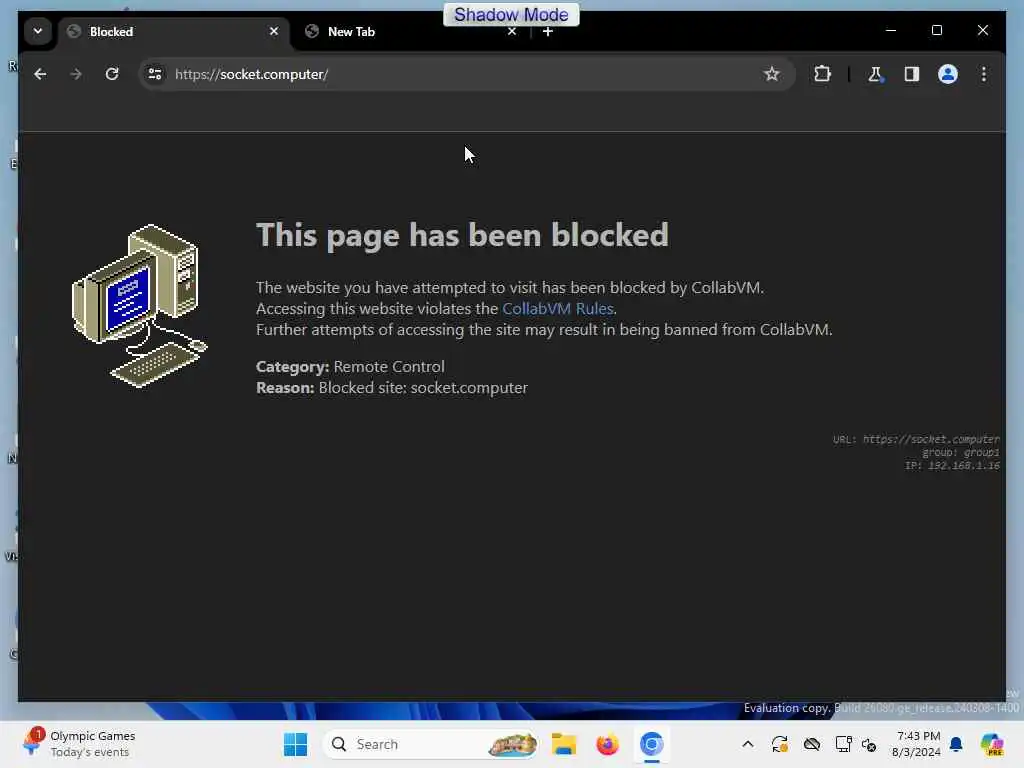
Task: Open File Explorer from the taskbar
Action: [564, 744]
